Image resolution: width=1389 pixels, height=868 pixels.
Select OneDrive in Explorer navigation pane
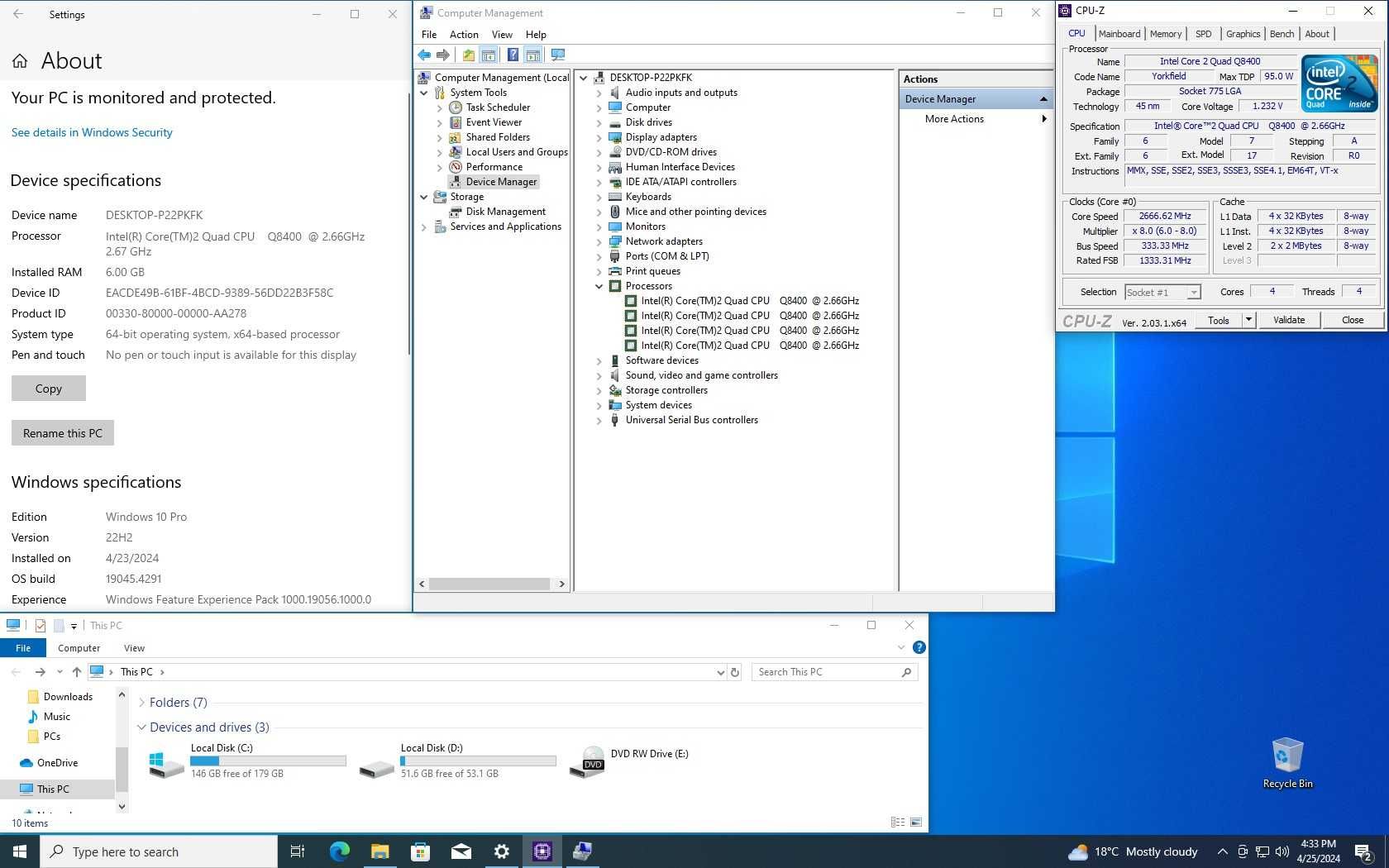(57, 763)
